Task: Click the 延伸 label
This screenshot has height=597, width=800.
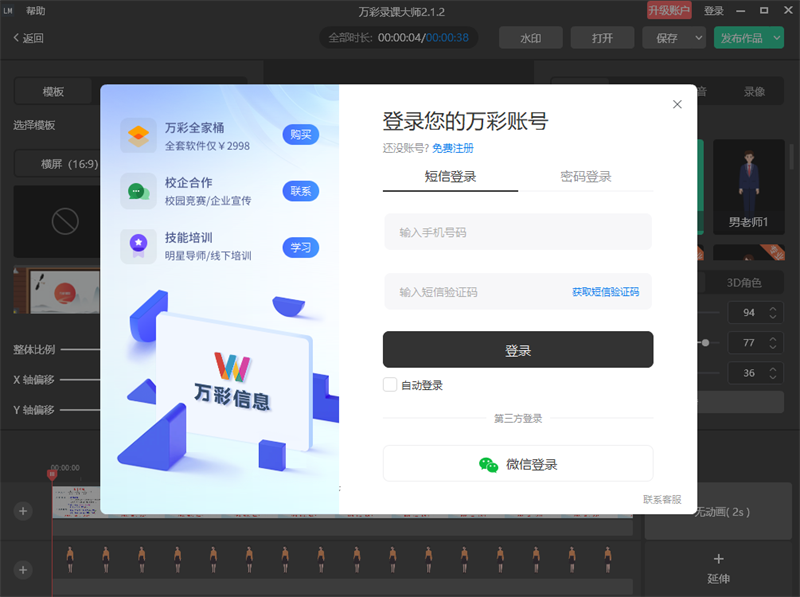Action: click(x=718, y=579)
